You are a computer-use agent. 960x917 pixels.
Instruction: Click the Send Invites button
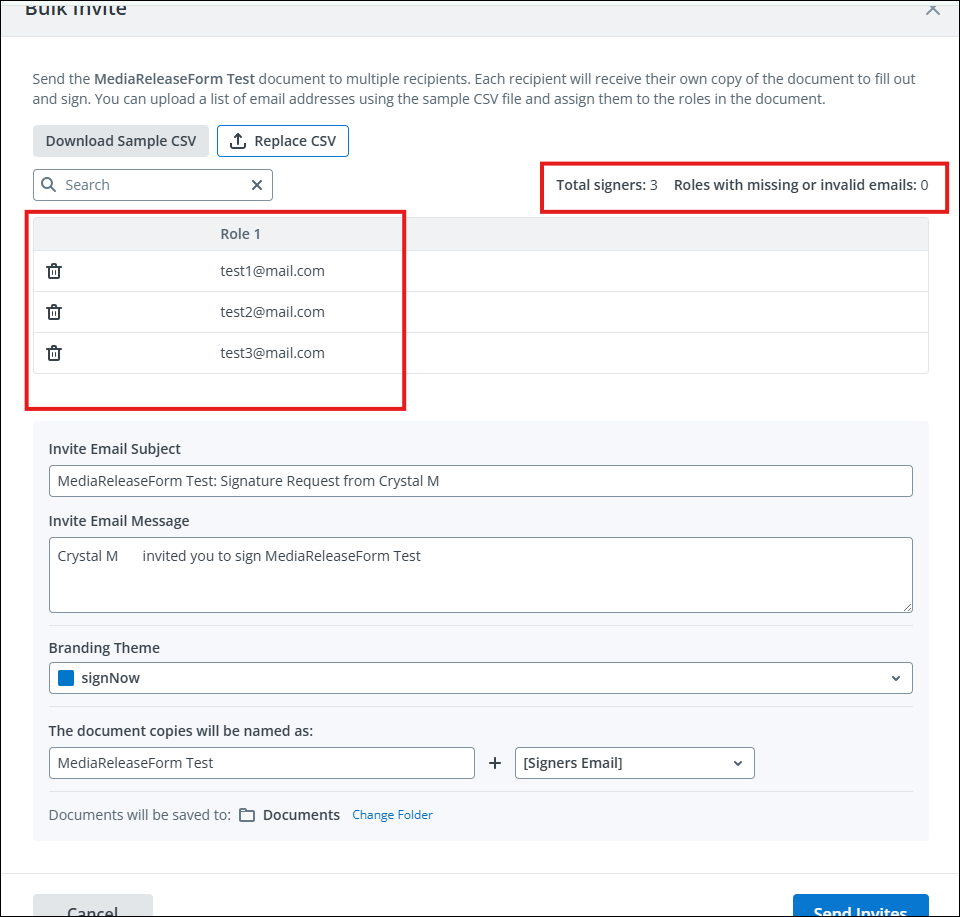860,906
